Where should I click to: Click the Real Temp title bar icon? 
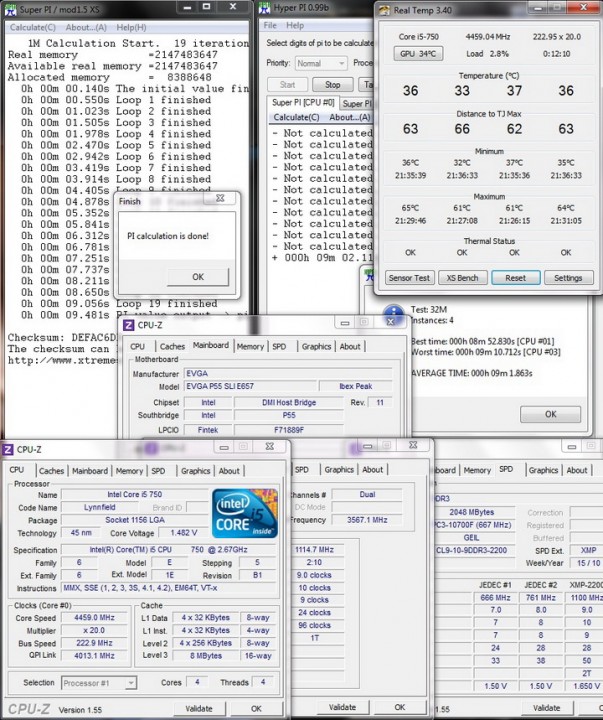384,10
